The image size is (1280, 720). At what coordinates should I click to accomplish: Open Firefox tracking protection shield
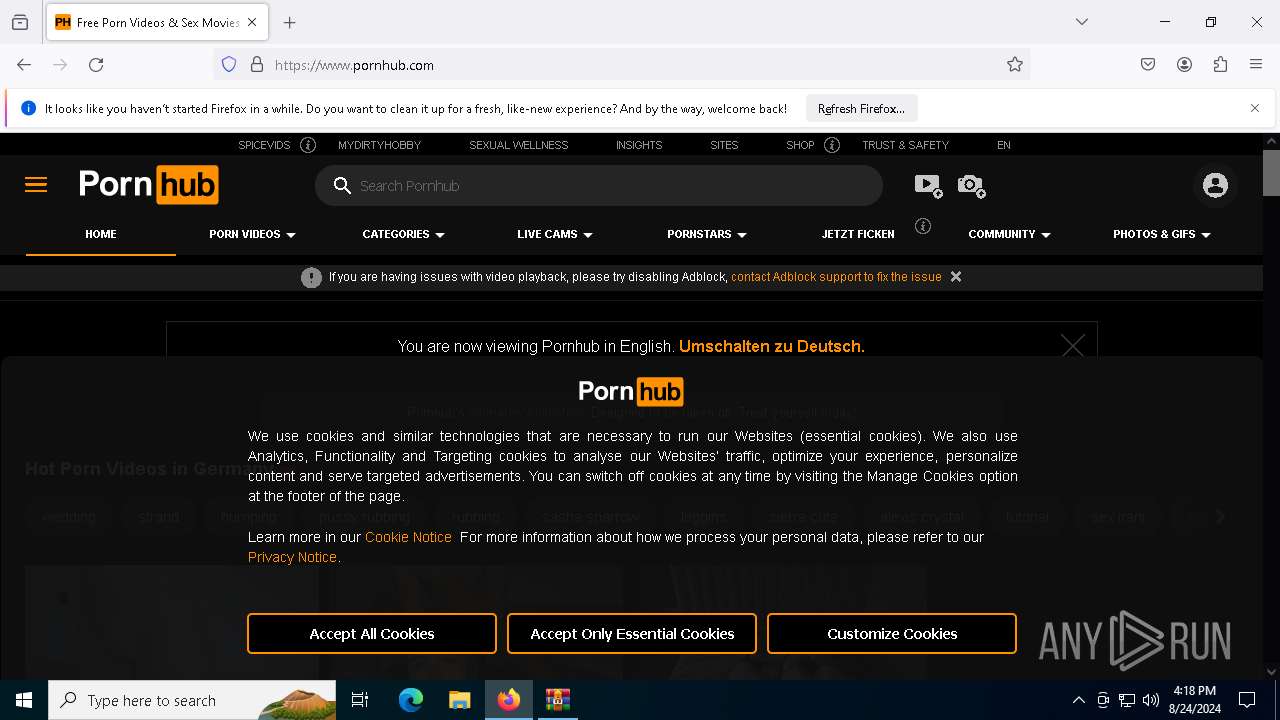229,65
